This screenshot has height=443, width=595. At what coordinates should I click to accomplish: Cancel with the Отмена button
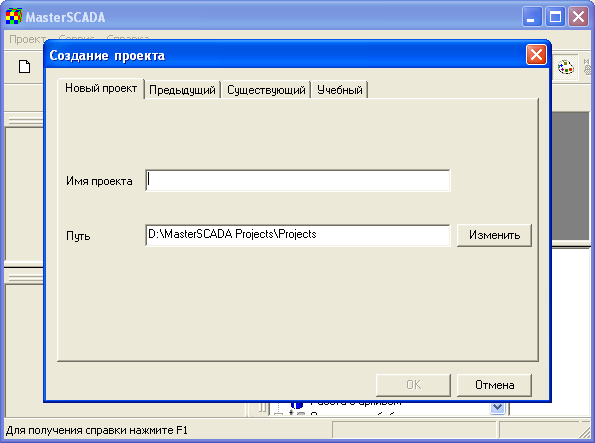click(x=494, y=385)
